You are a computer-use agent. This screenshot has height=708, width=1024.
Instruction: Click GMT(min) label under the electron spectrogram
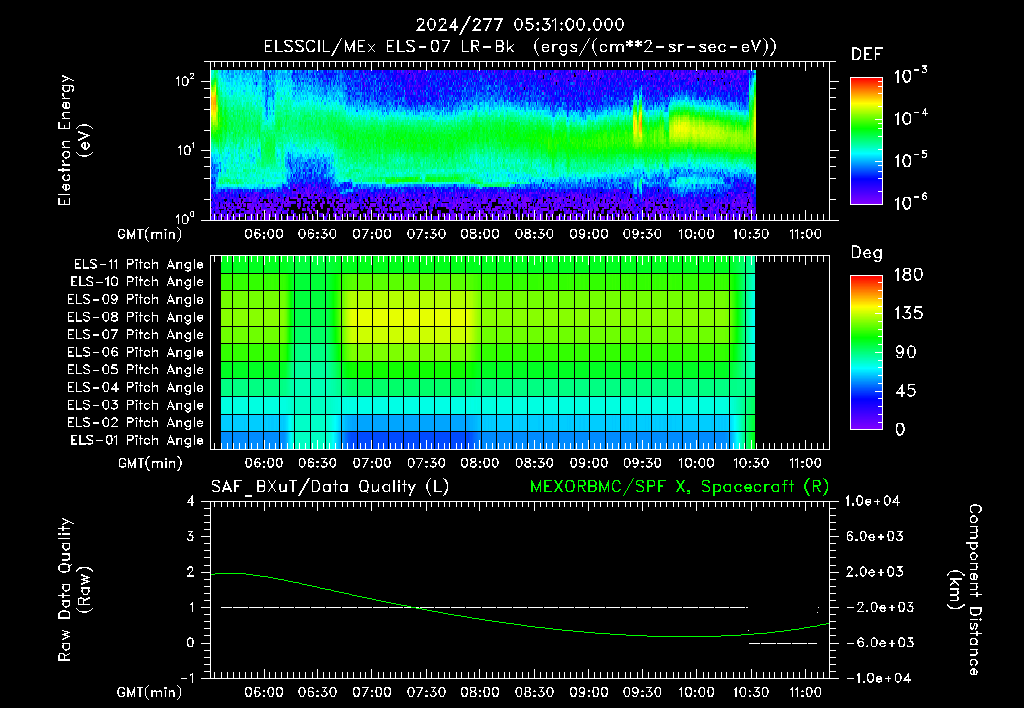[150, 234]
